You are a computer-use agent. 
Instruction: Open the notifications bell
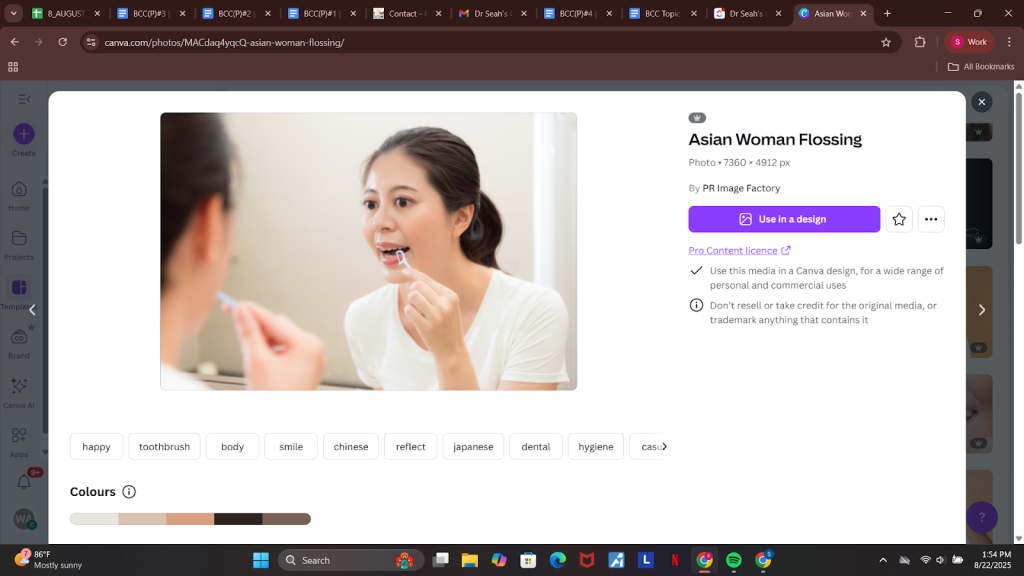[x=24, y=482]
